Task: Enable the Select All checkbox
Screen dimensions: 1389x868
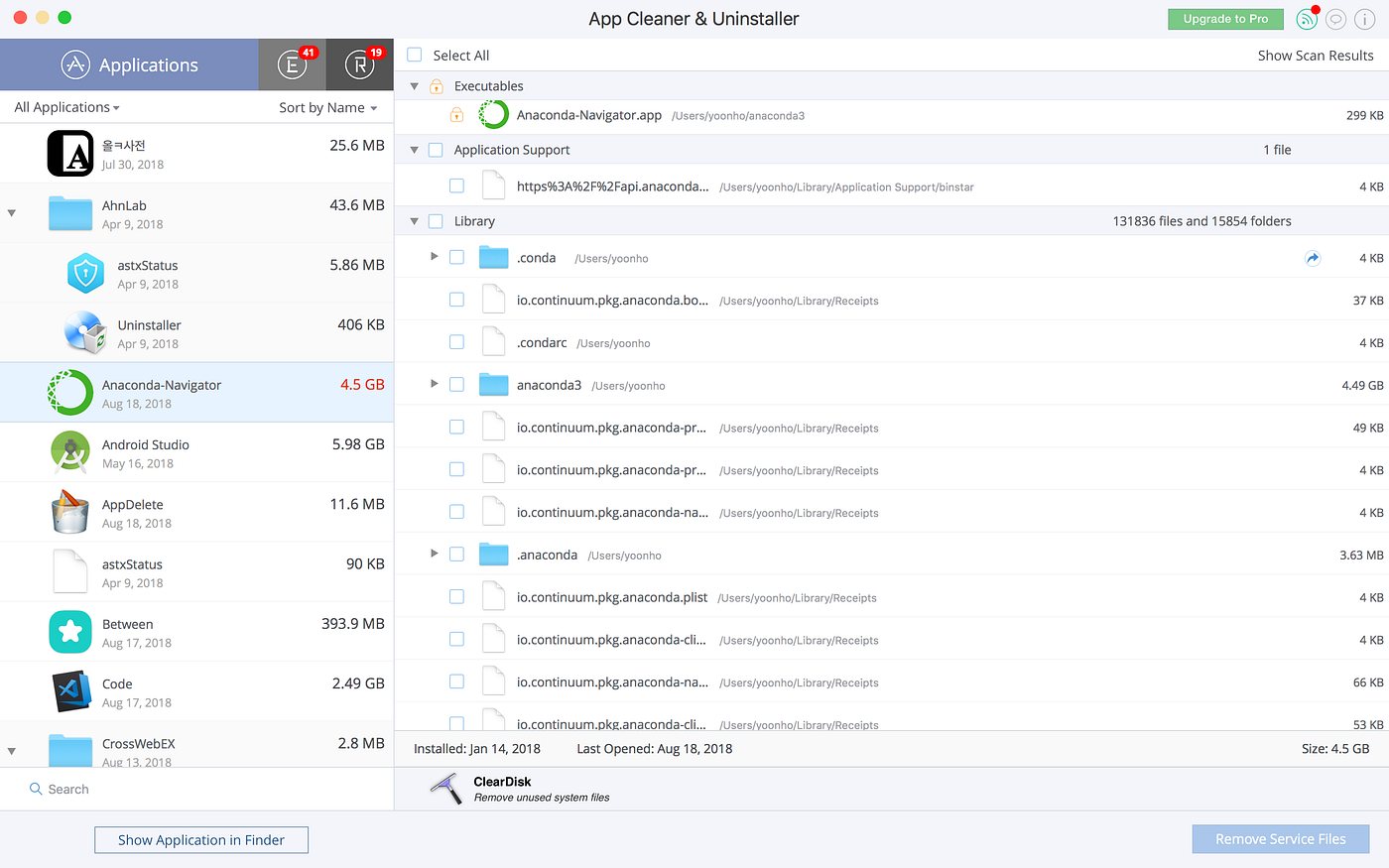Action: tap(414, 55)
